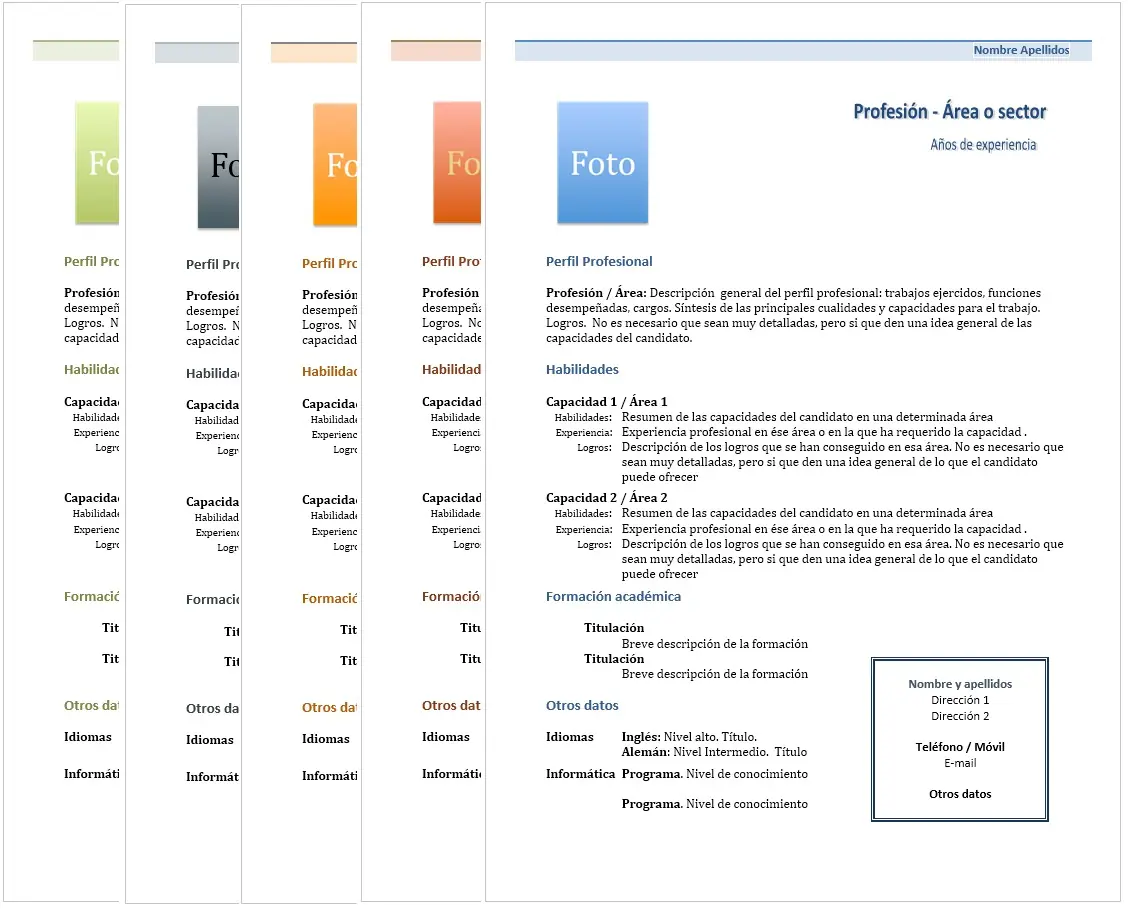The height and width of the screenshot is (912, 1128).
Task: Click the blue 'Otros datos' section heading
Action: (x=582, y=706)
